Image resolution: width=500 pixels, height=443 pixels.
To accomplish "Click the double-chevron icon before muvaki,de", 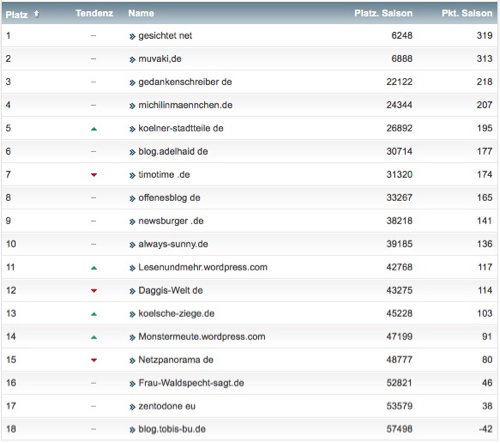I will pos(132,60).
